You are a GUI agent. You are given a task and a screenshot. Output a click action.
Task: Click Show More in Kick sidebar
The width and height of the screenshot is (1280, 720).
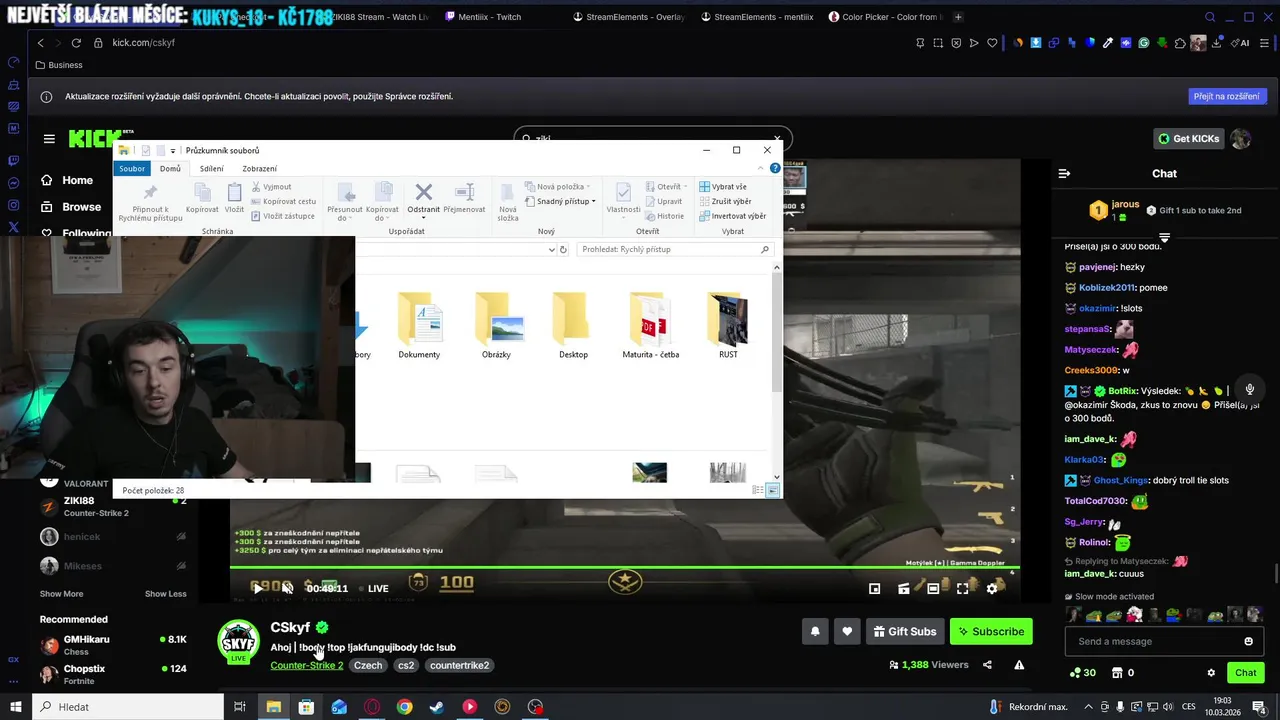point(61,594)
